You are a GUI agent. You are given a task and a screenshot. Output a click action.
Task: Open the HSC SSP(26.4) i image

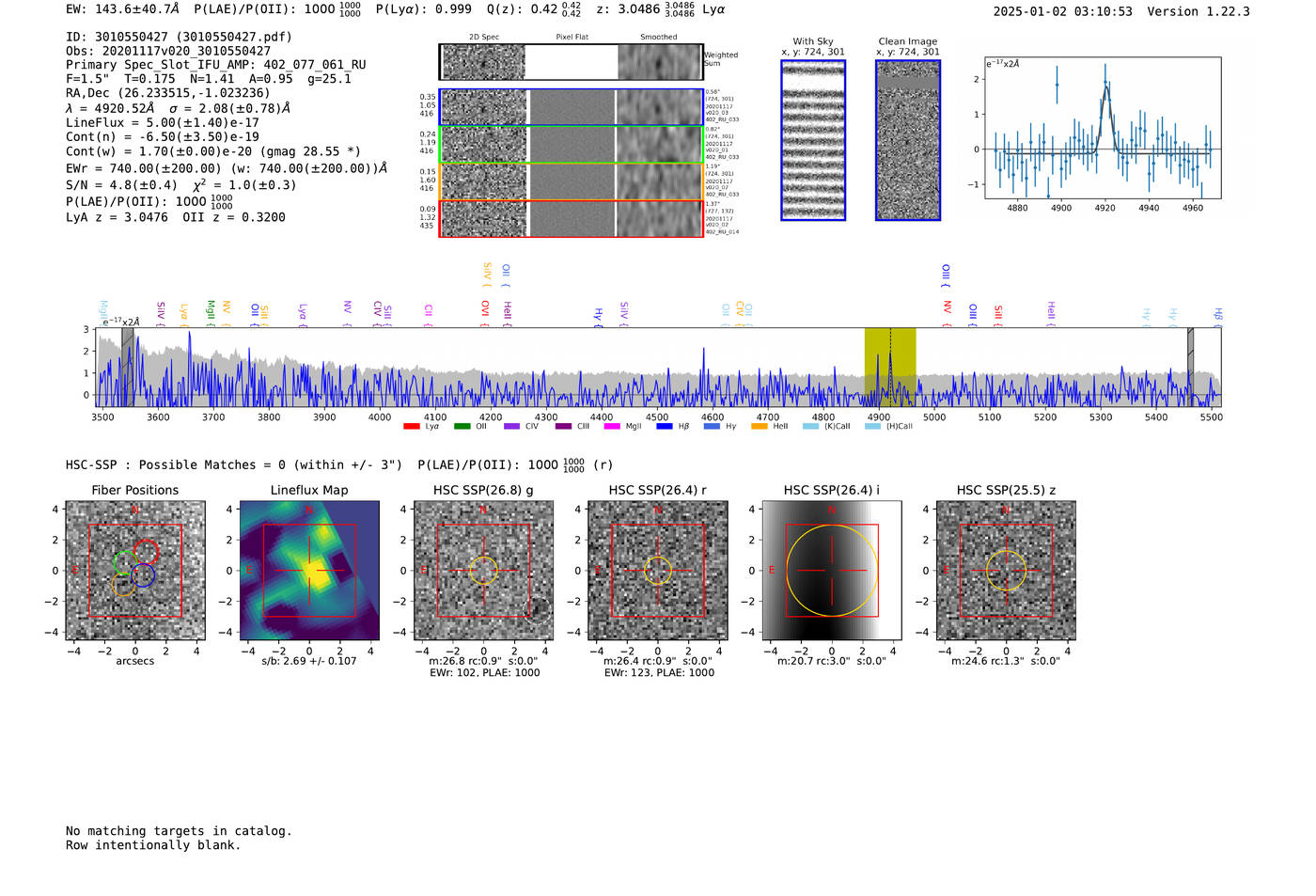point(831,571)
